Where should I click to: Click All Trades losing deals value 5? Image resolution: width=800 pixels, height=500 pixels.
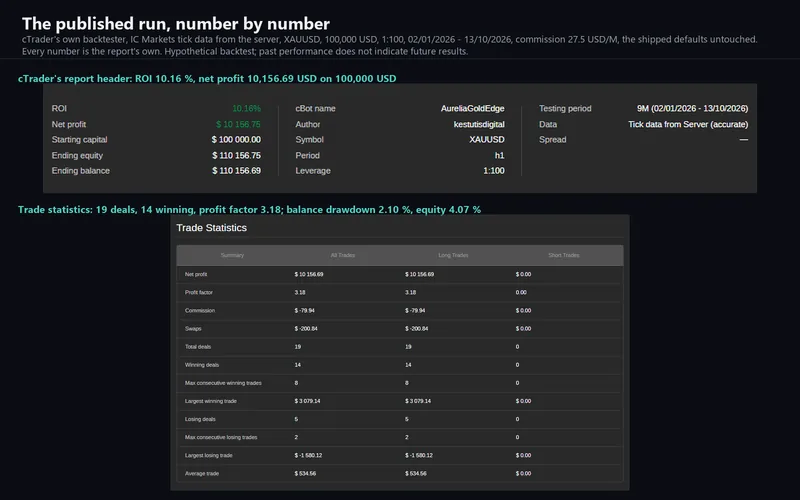pos(296,419)
